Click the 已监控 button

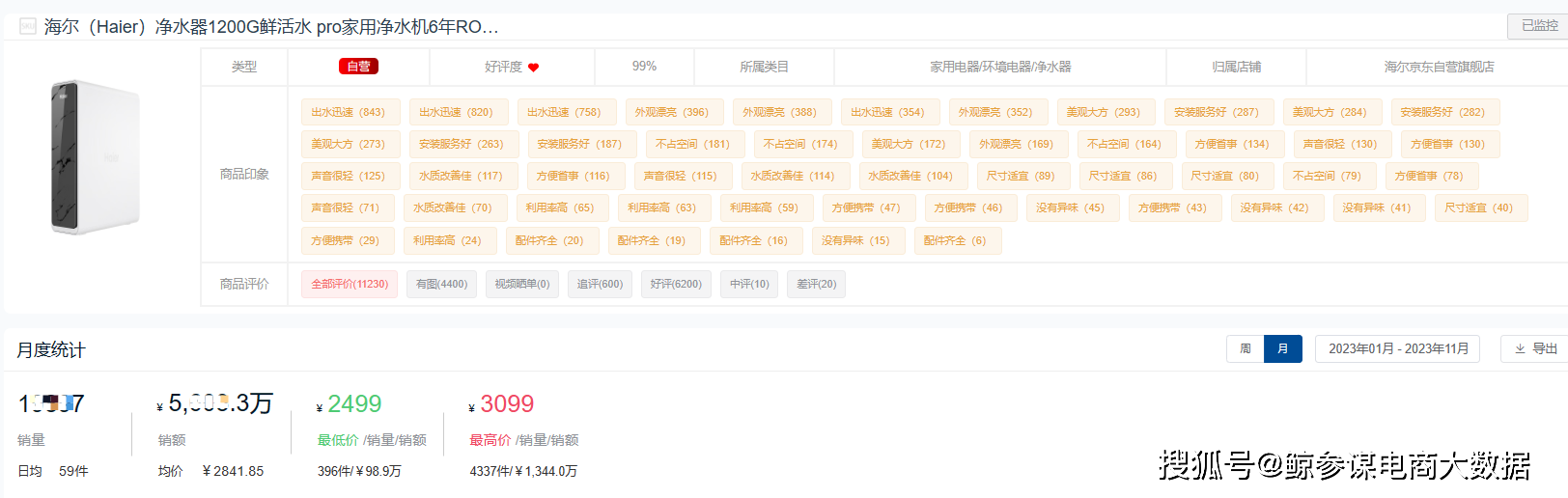(x=1539, y=26)
